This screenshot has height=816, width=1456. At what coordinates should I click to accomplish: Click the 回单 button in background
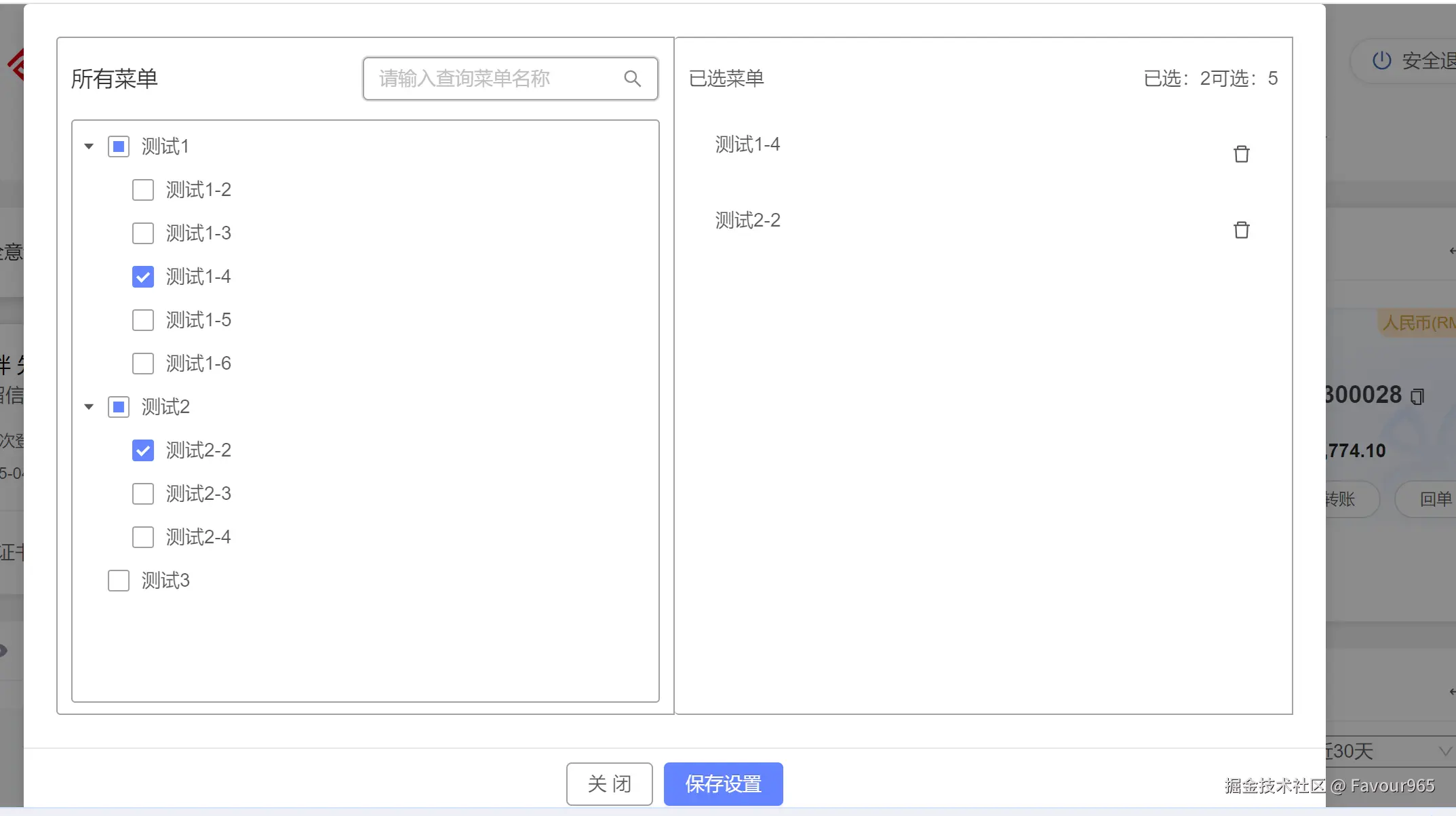coord(1434,499)
